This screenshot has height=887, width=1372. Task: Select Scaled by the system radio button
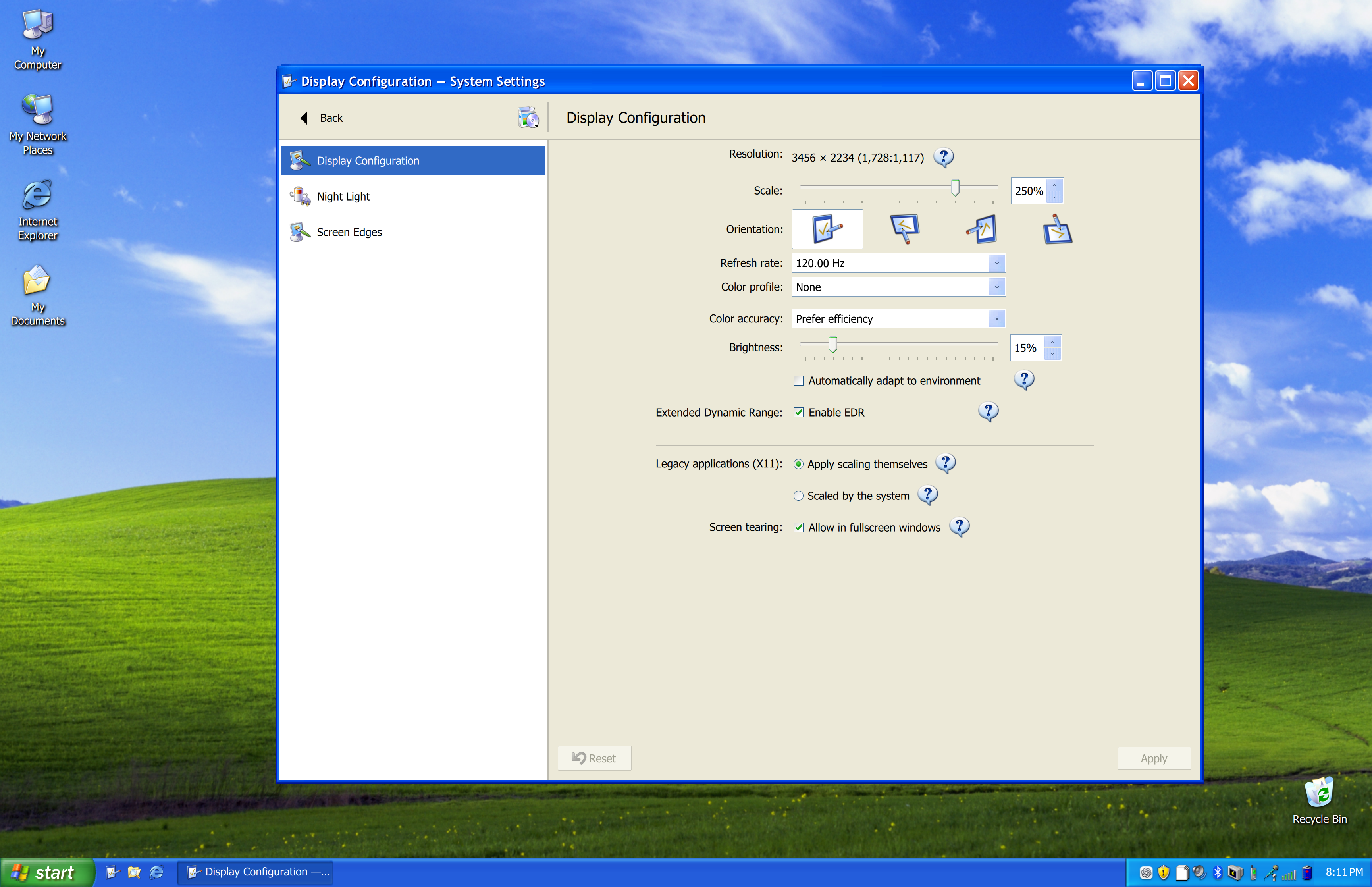pos(798,496)
